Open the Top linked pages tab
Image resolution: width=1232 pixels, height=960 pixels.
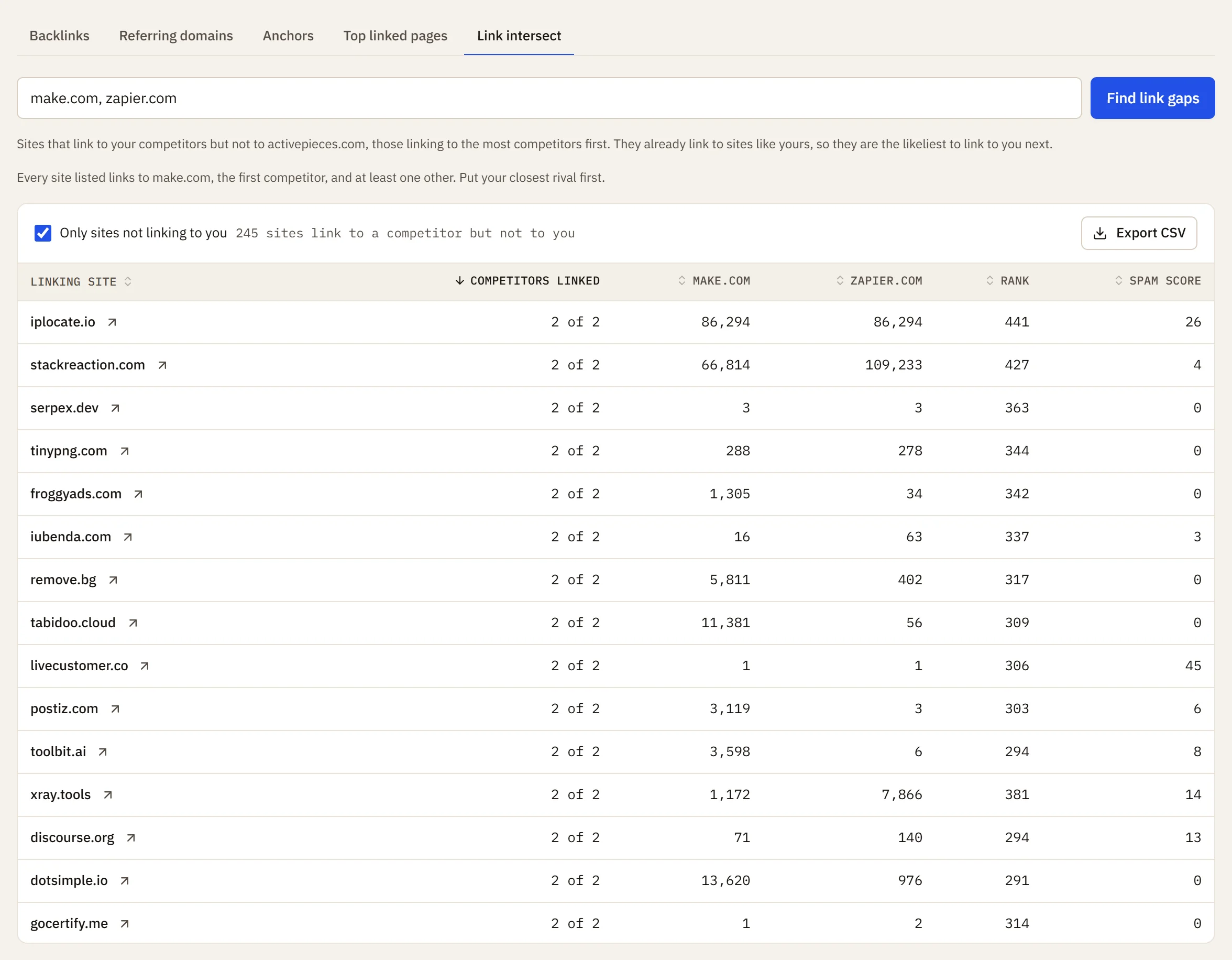[395, 36]
